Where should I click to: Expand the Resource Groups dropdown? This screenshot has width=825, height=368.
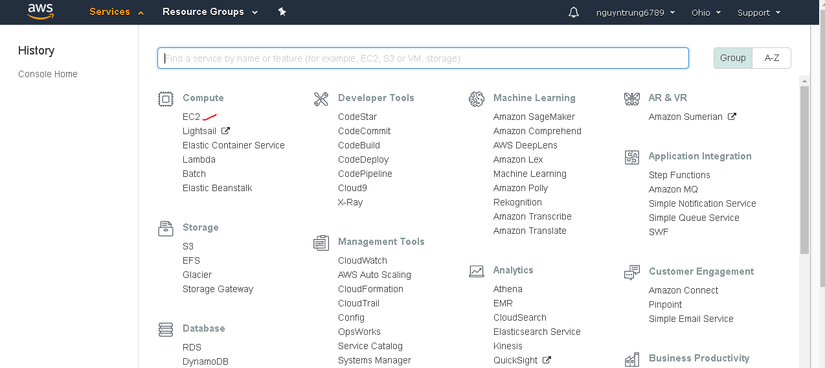210,12
